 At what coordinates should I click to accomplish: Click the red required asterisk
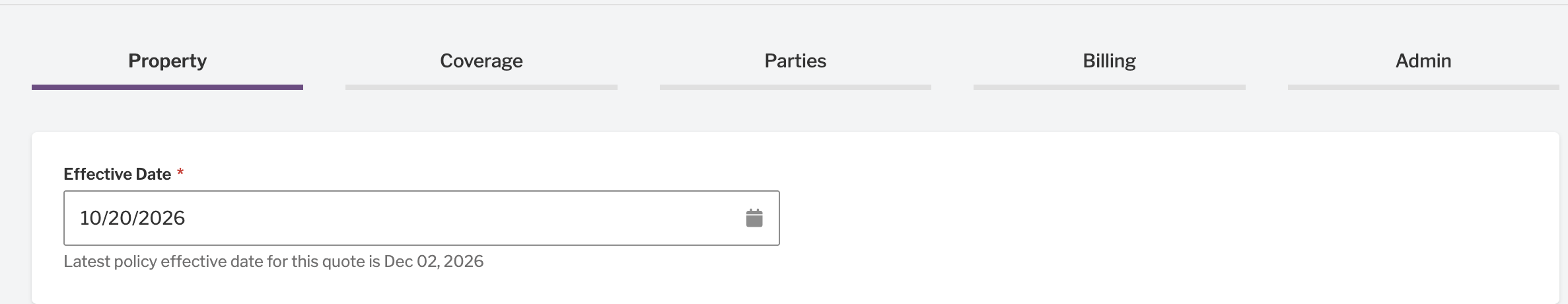(180, 173)
